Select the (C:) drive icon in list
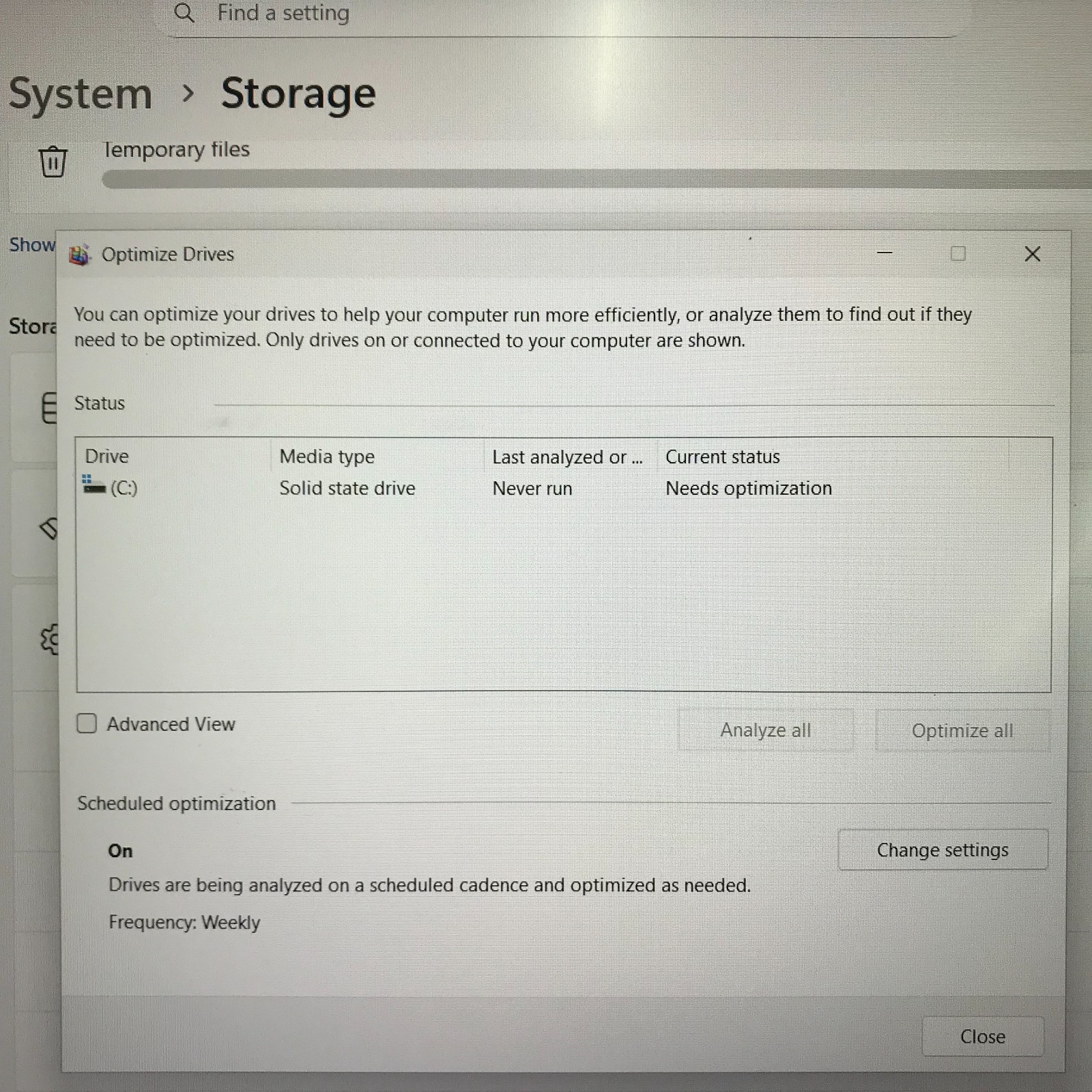The image size is (1092, 1092). point(94,485)
